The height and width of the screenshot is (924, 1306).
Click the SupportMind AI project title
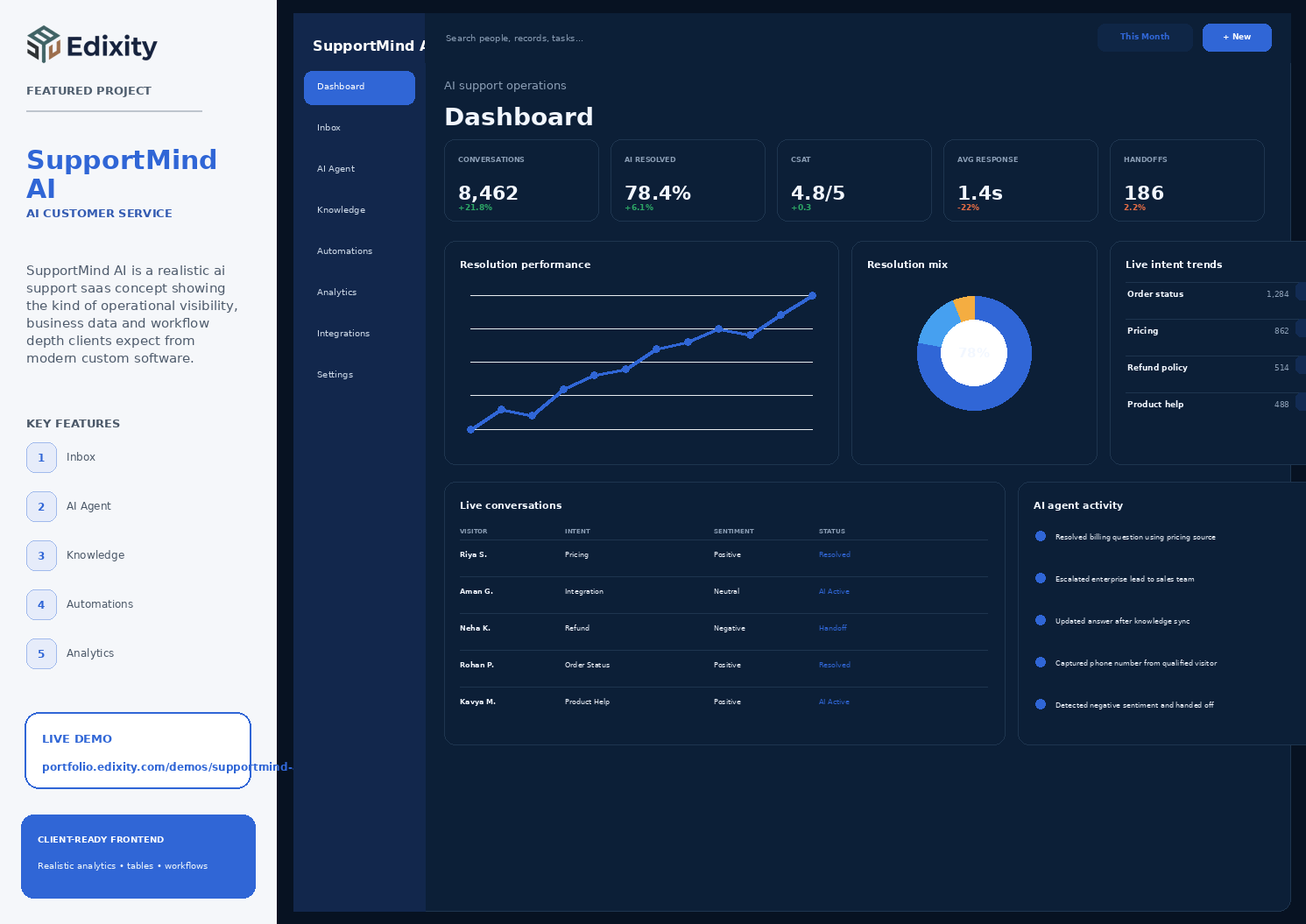(122, 173)
